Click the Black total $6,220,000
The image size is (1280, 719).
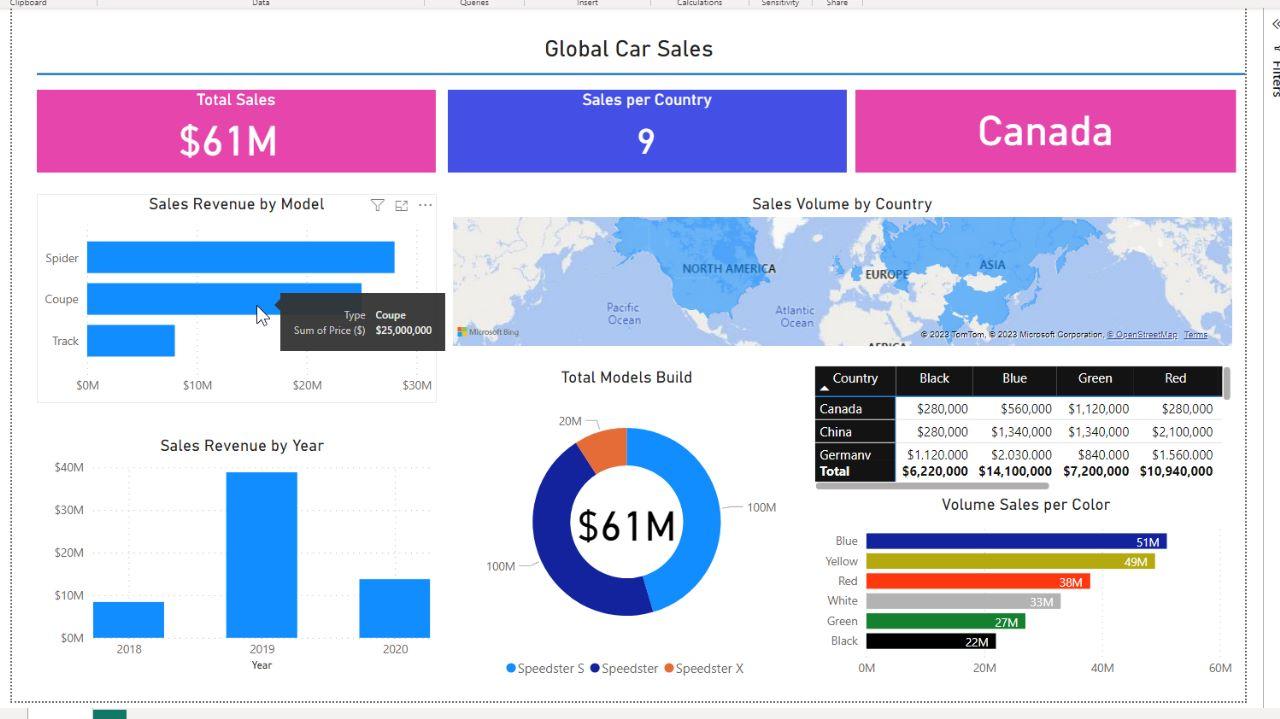point(934,471)
